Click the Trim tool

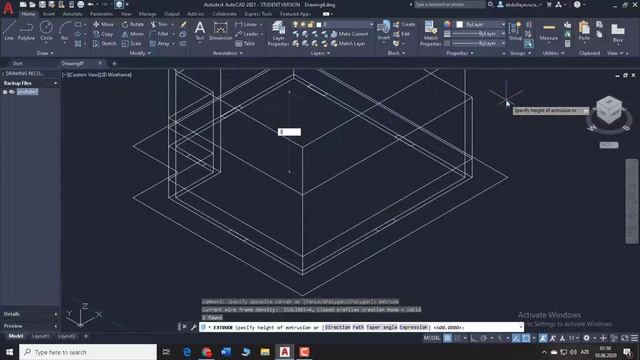(x=159, y=24)
